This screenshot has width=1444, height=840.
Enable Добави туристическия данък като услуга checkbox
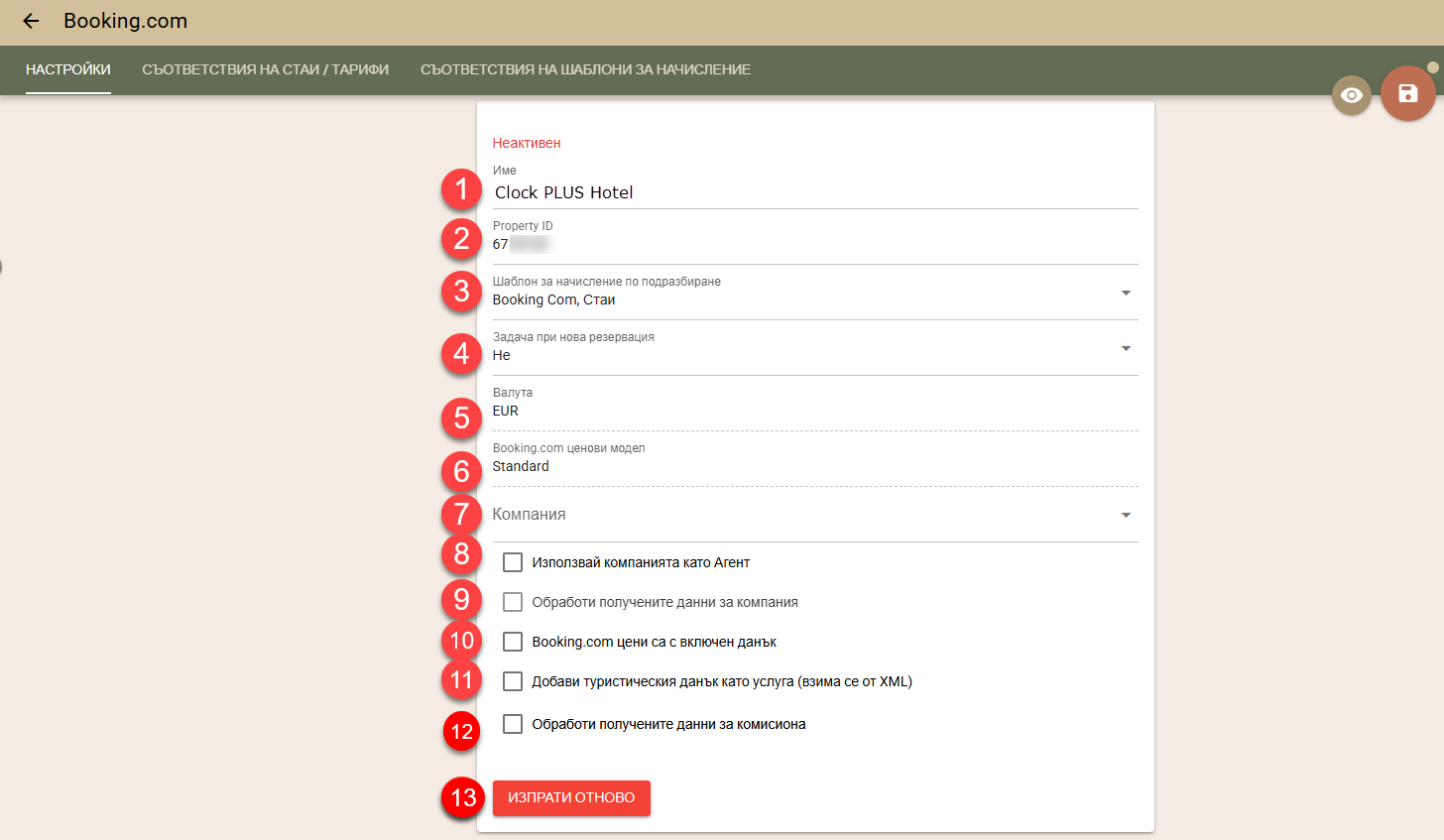513,681
